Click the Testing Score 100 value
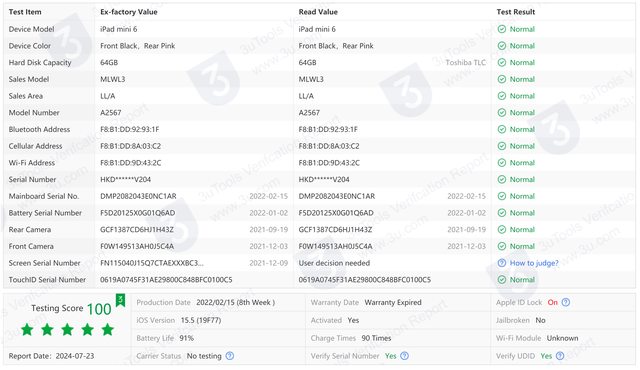The image size is (640, 370). [99, 309]
